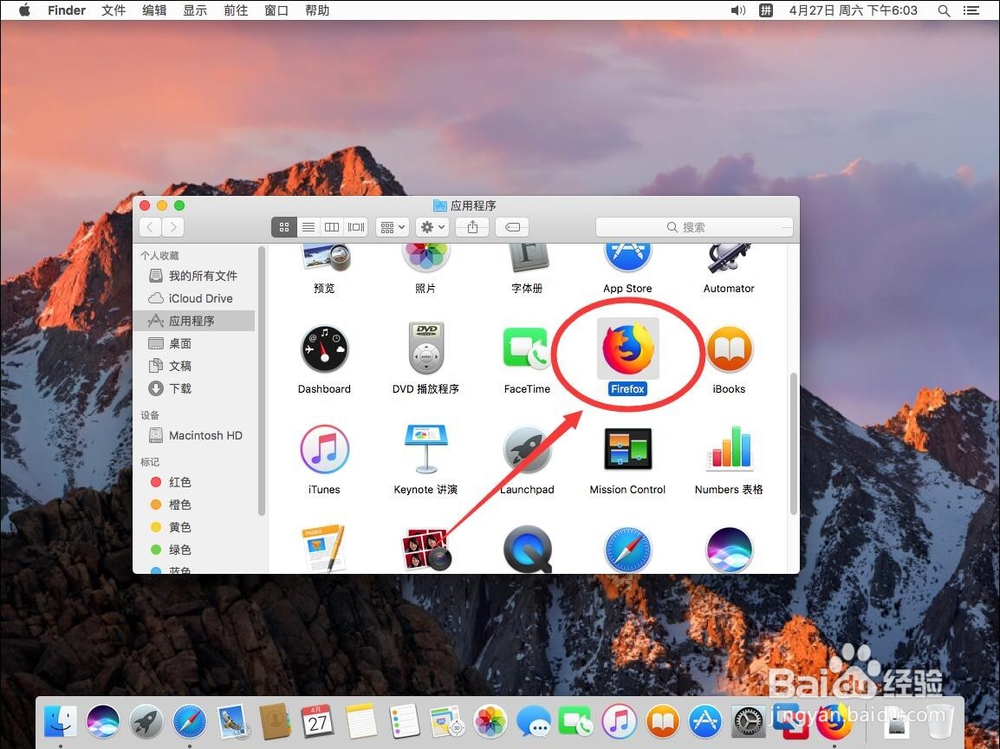Image resolution: width=1000 pixels, height=749 pixels.
Task: Open iBooks from Applications
Action: click(x=728, y=351)
